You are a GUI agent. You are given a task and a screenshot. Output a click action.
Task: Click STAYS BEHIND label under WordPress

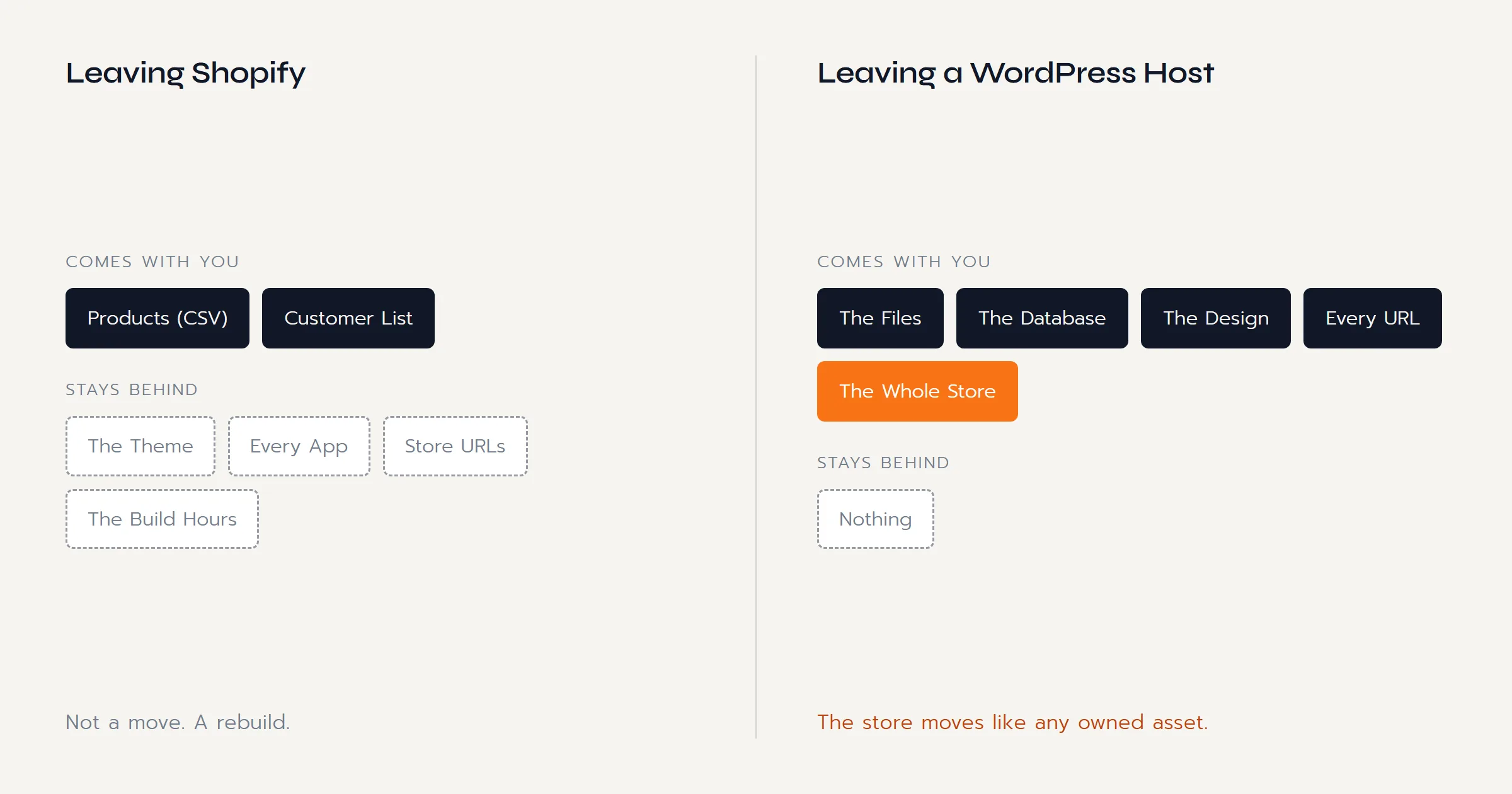[x=883, y=463]
